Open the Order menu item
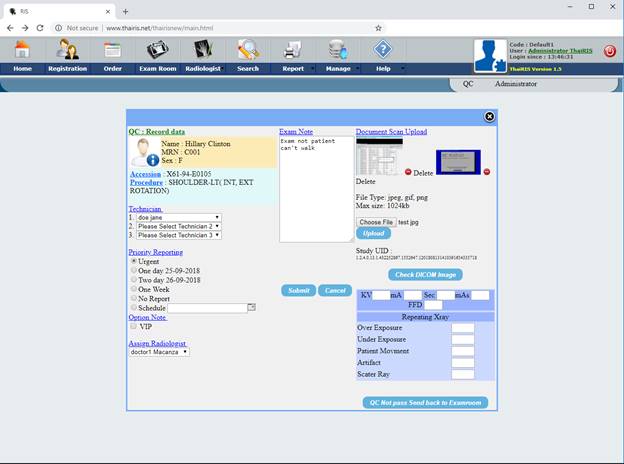 coord(113,69)
